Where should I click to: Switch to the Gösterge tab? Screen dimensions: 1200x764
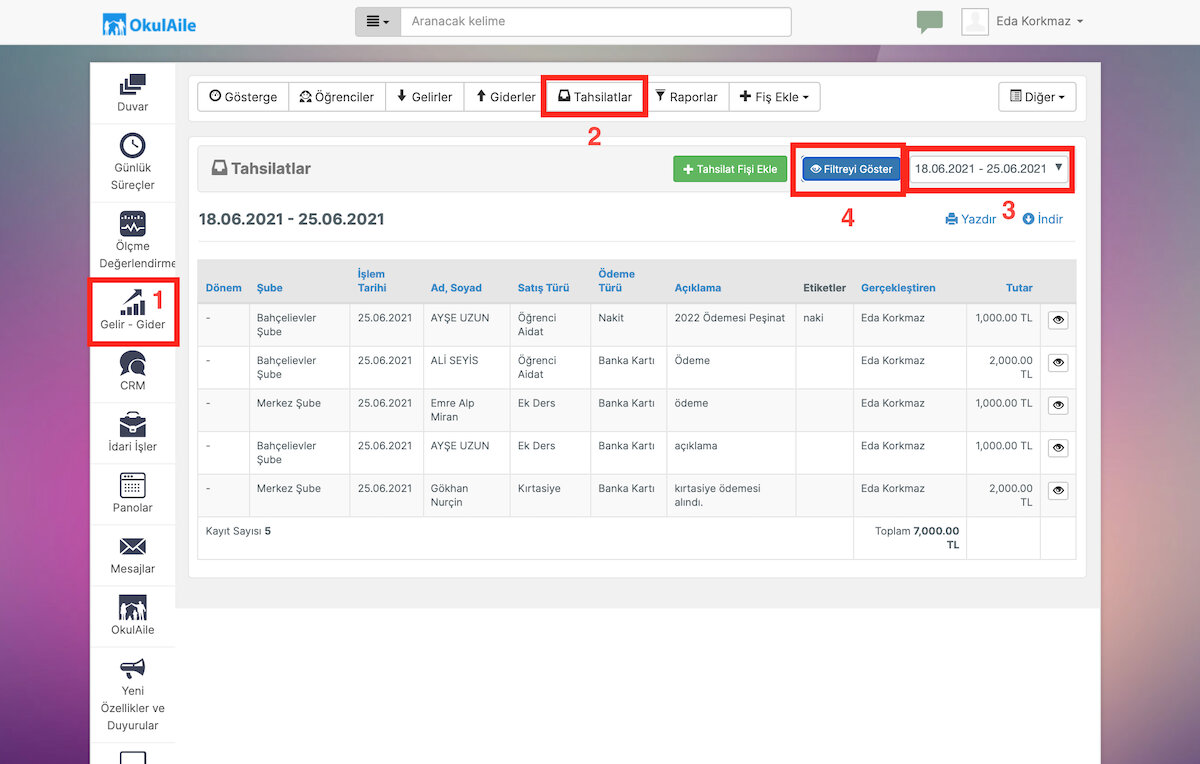243,97
